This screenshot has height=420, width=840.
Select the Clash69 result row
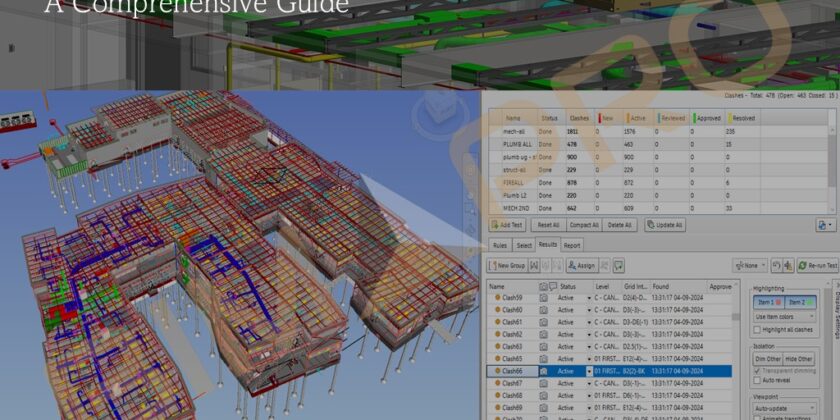(x=609, y=408)
